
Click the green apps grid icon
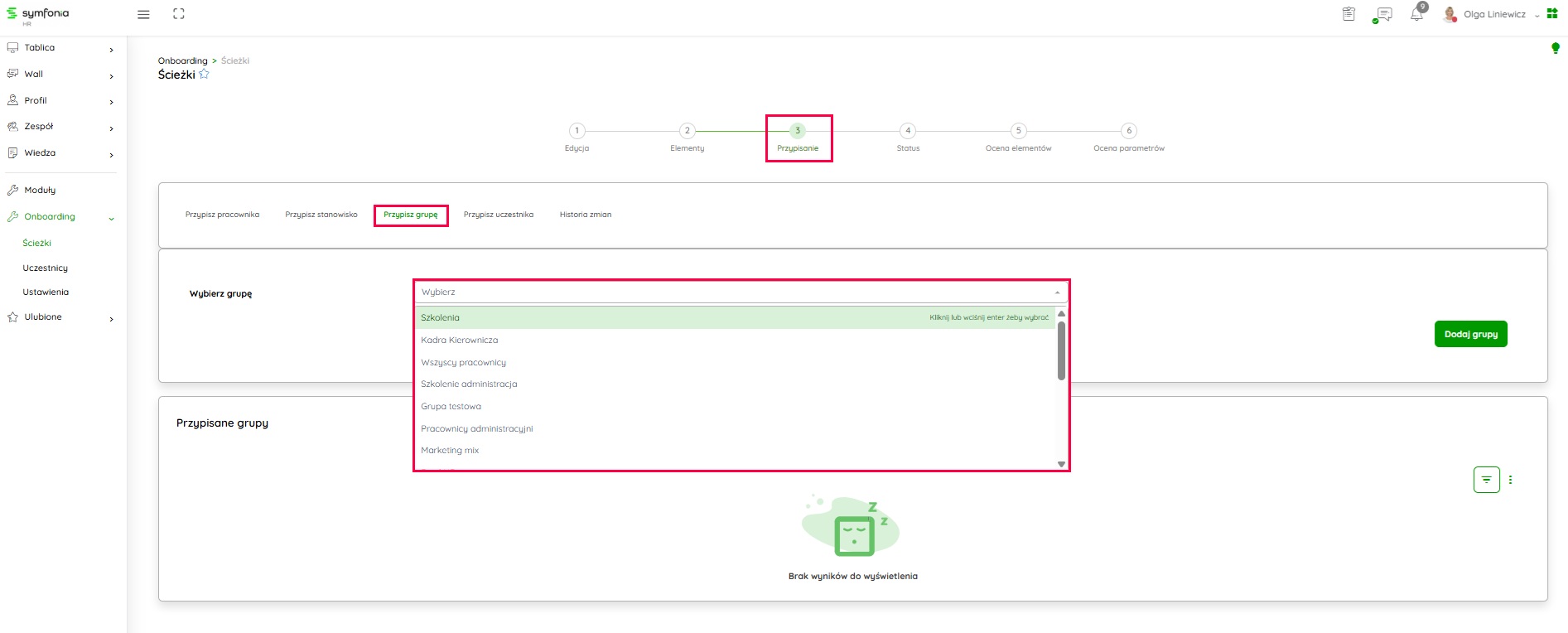1552,14
